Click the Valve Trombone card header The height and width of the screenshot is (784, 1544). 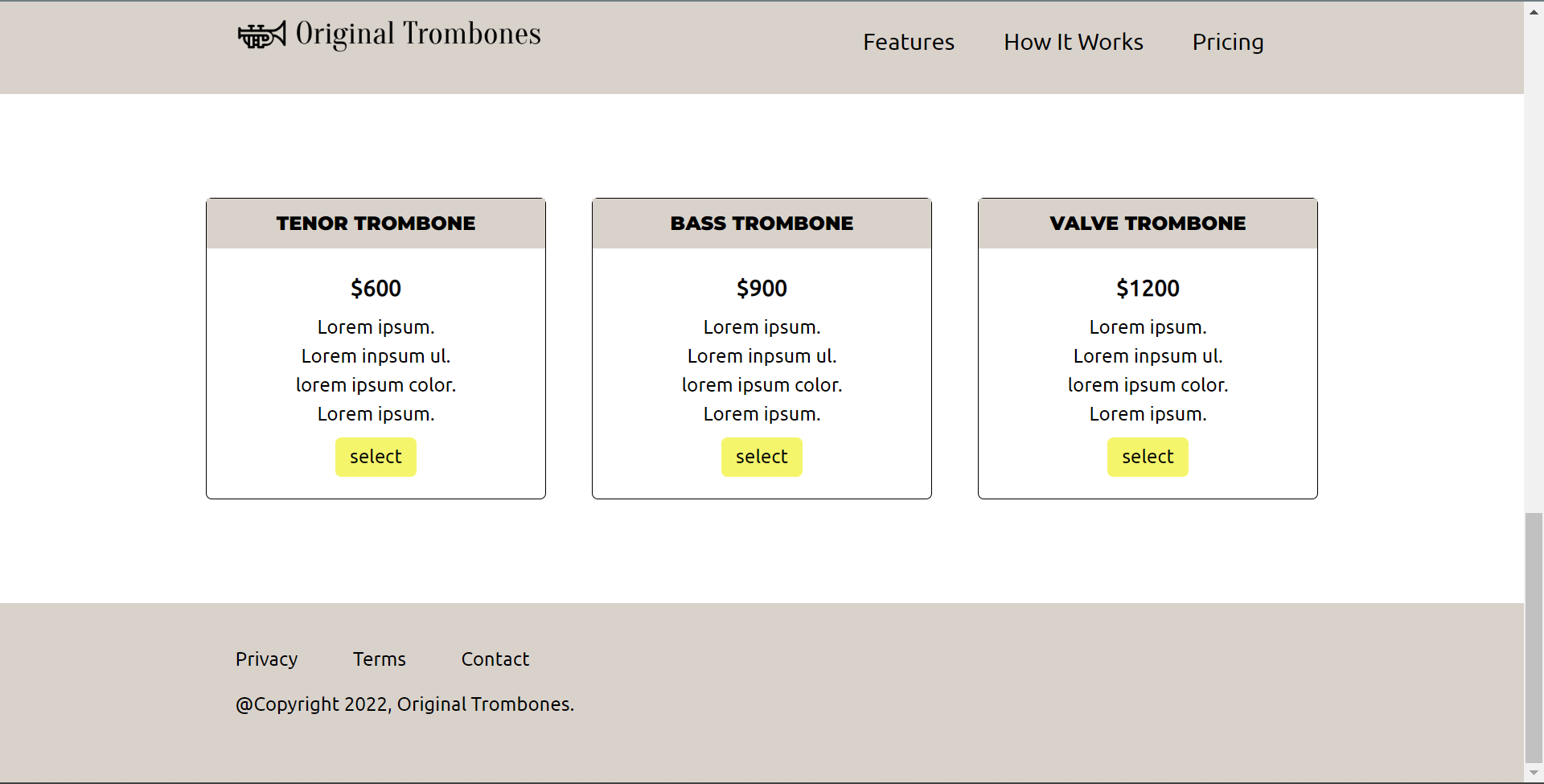click(1148, 224)
